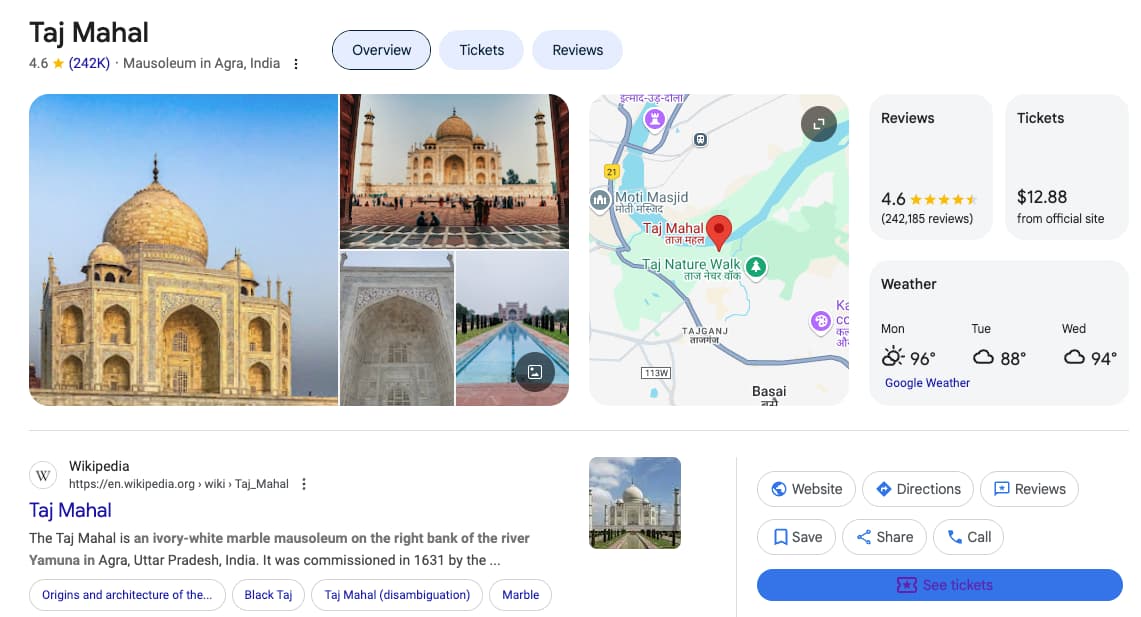Click the red Taj Mahal map pin
Screen dimensions: 1141x617
pos(719,232)
